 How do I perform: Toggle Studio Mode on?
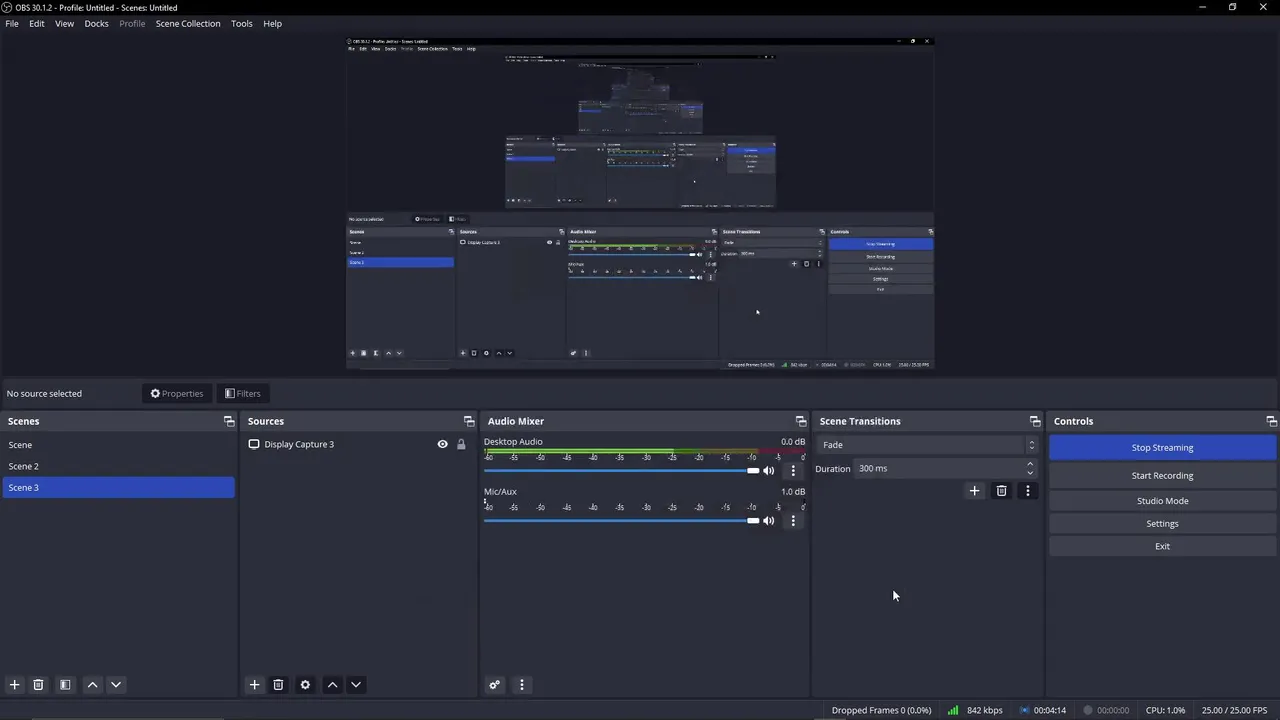1162,500
